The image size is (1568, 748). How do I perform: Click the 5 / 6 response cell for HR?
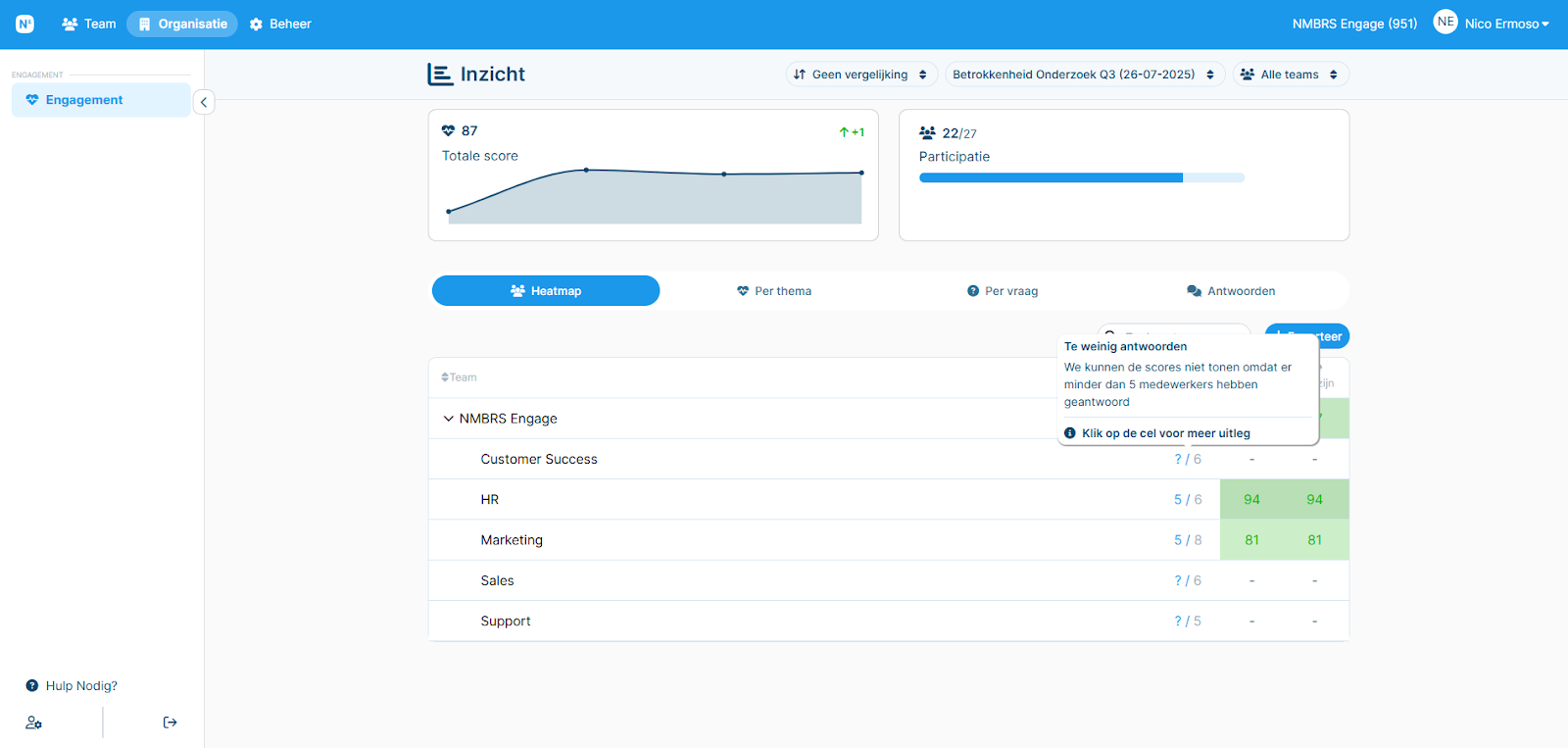click(x=1188, y=500)
